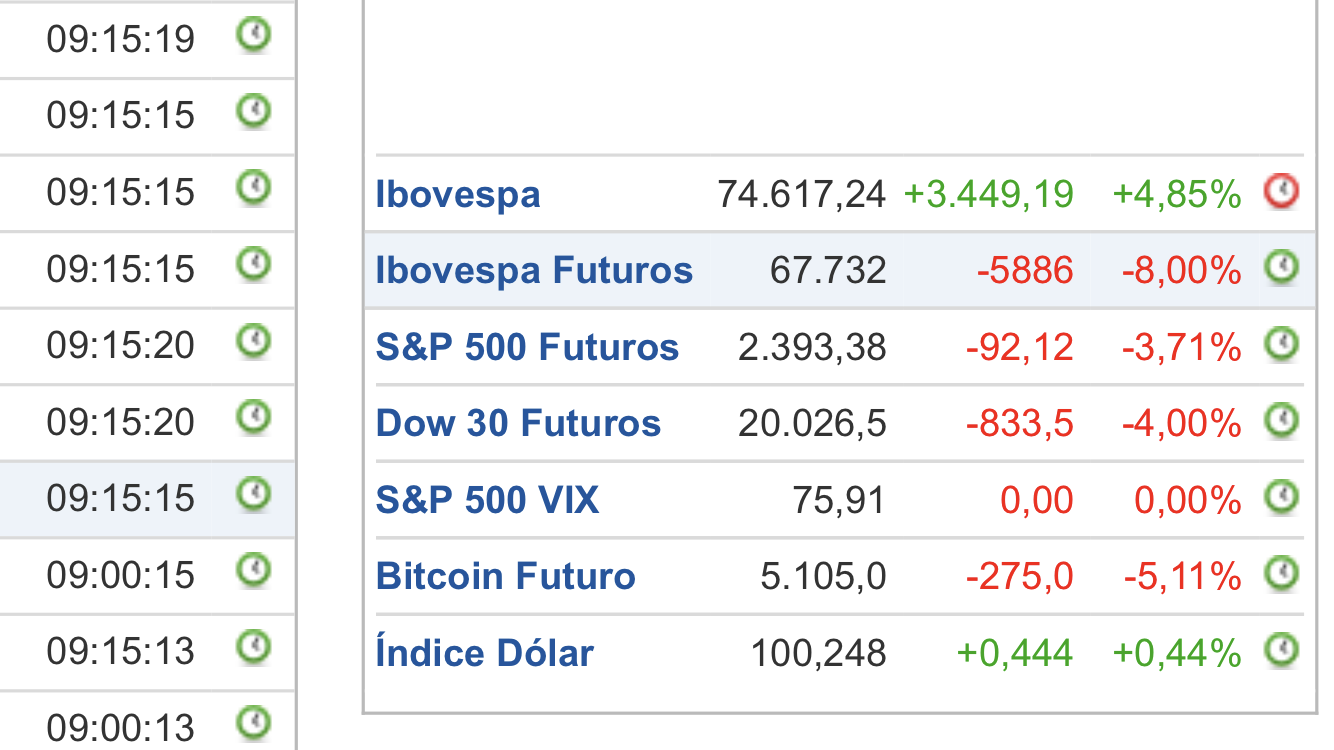Open the Ibovespa index link
1334x750 pixels.
(x=458, y=194)
